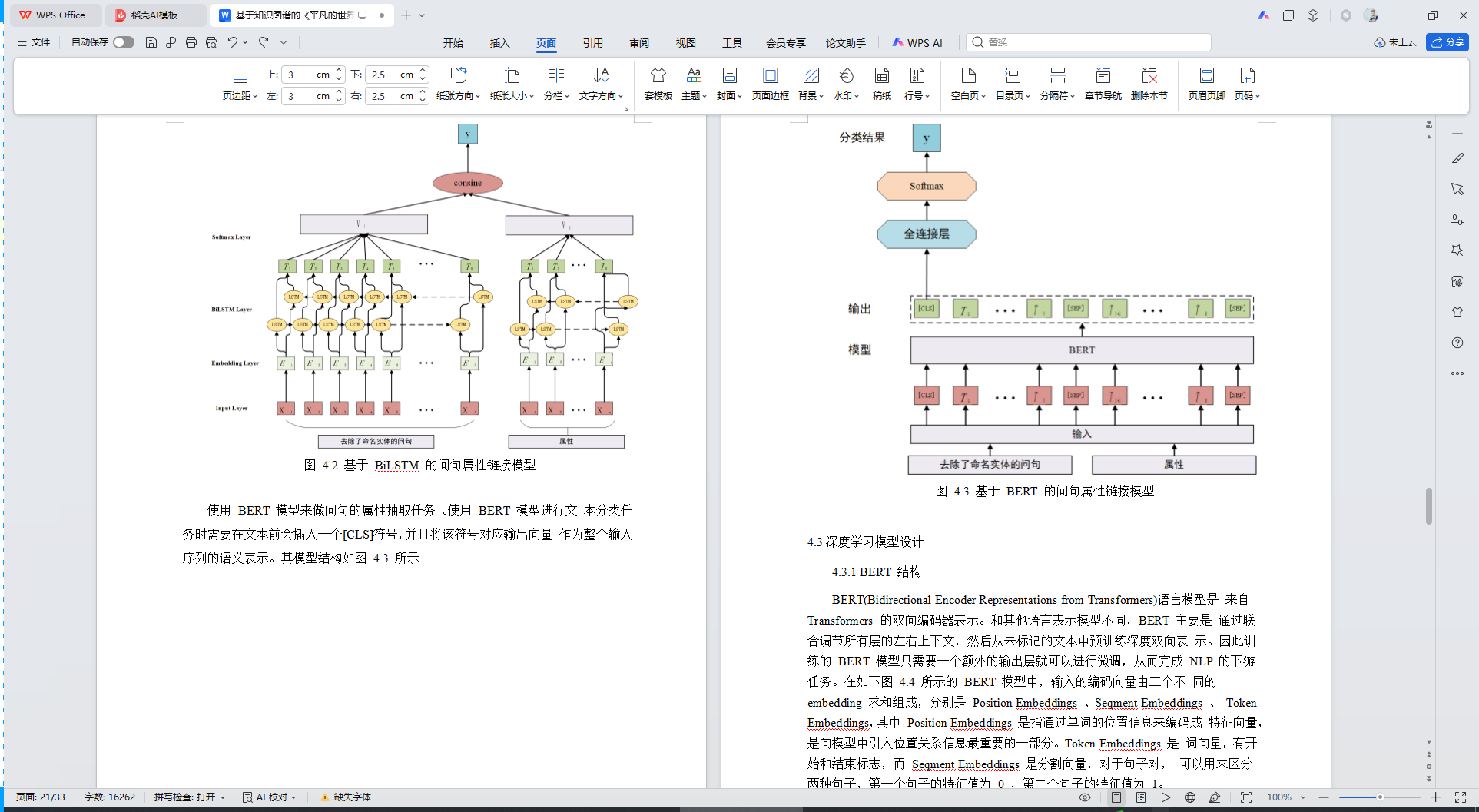Click the help question icon in right sidebar
The height and width of the screenshot is (812, 1479).
point(1457,343)
